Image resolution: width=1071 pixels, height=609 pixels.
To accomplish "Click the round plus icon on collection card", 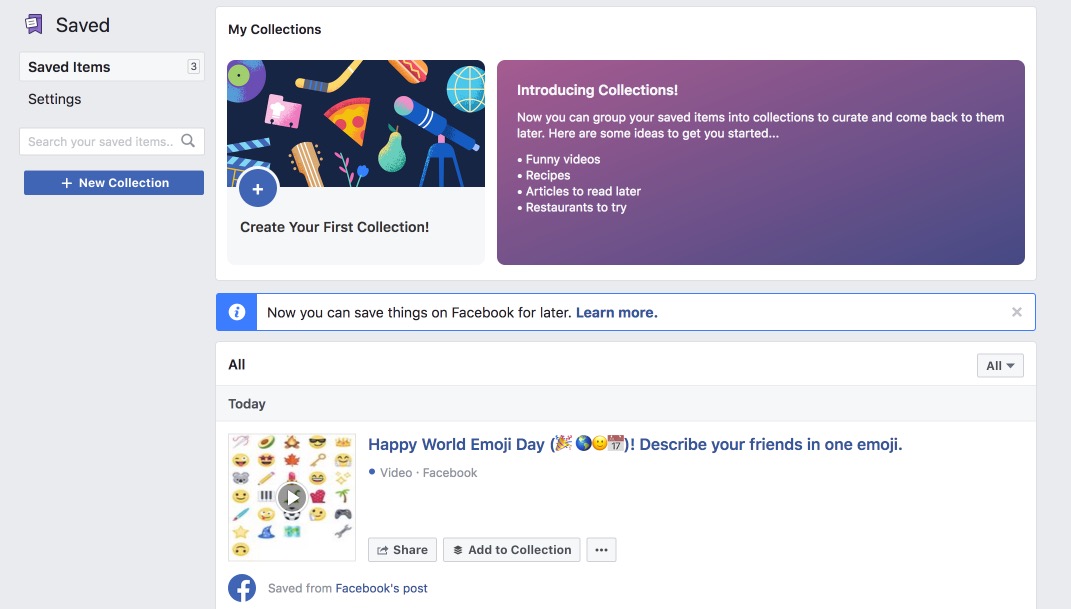I will [x=258, y=189].
